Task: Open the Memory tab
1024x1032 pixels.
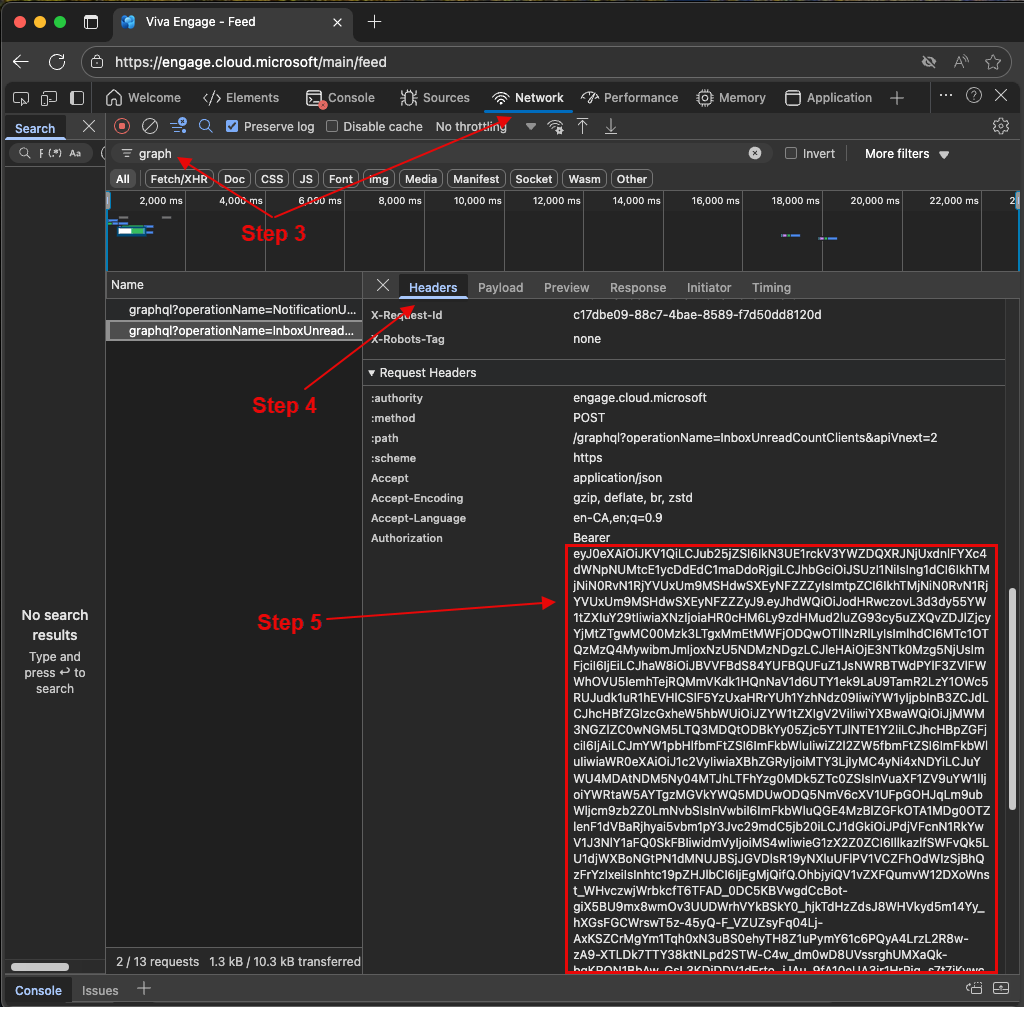Action: (x=731, y=98)
